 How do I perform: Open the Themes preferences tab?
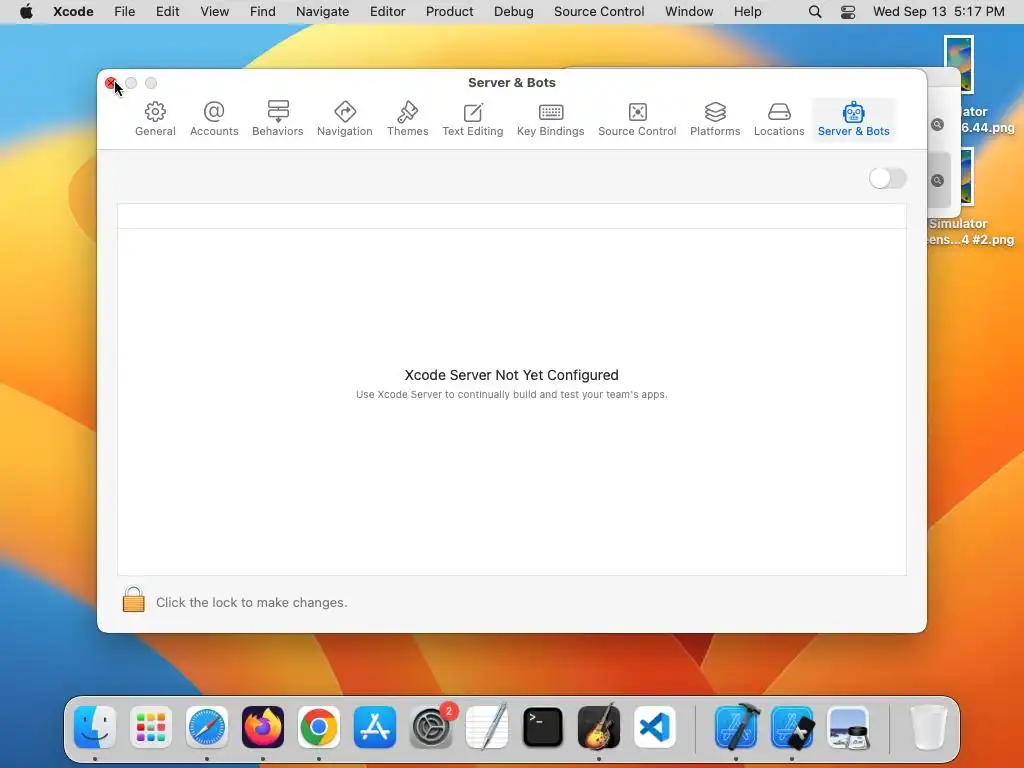tap(408, 119)
